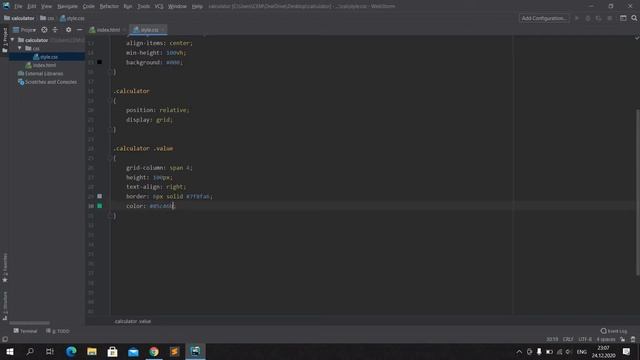Select External Libraries in project tree

[40, 73]
